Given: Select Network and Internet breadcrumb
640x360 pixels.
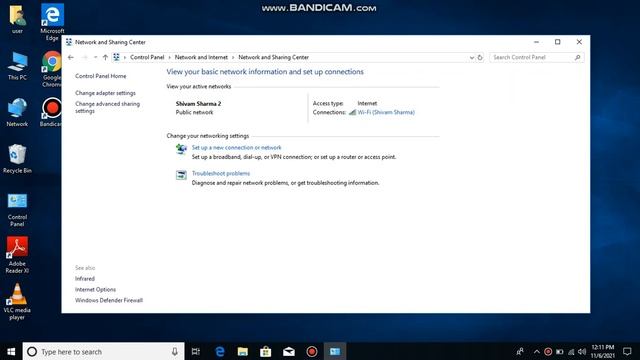Looking at the screenshot, I should click(x=201, y=58).
